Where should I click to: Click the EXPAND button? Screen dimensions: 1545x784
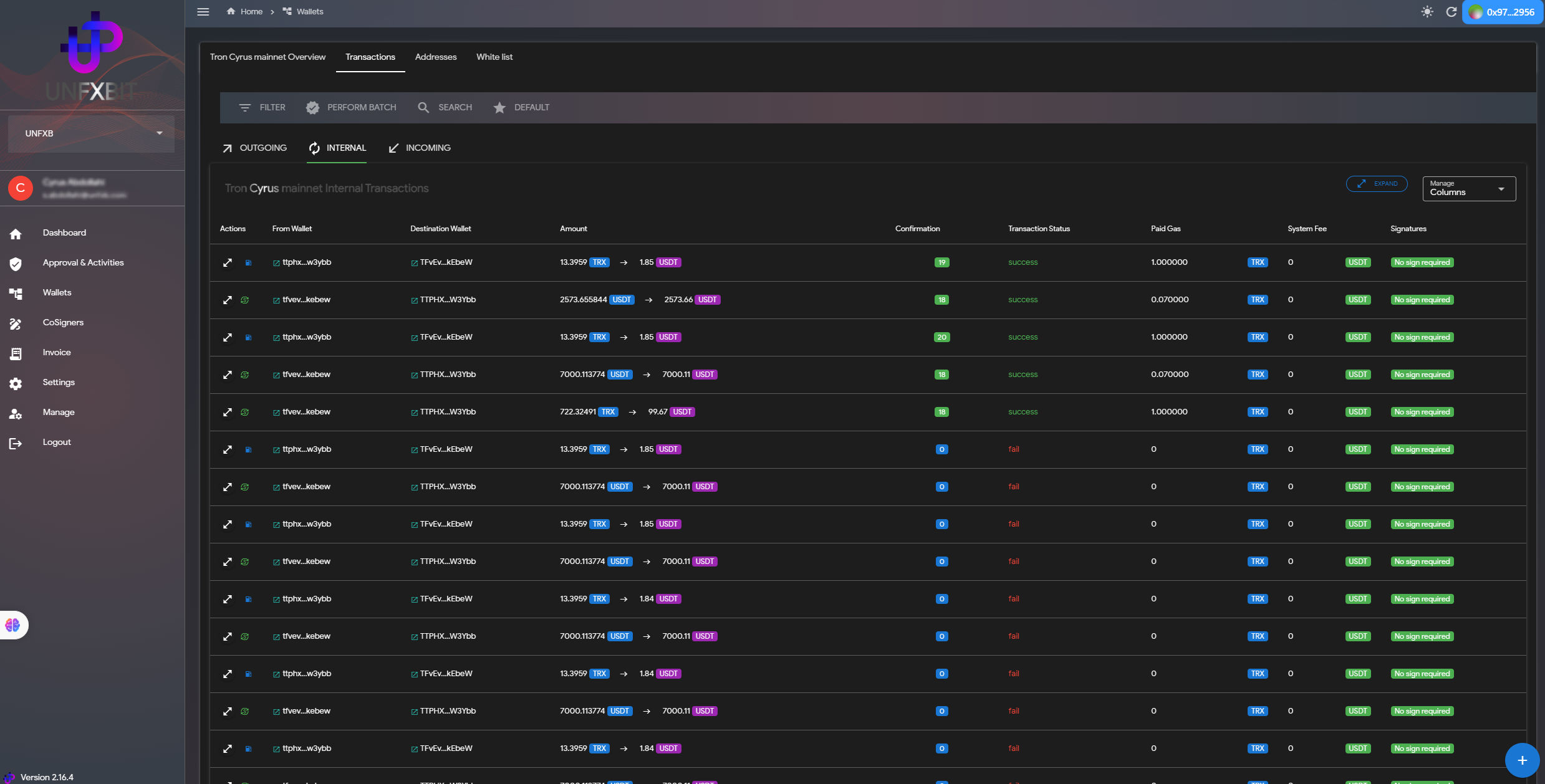coord(1376,184)
